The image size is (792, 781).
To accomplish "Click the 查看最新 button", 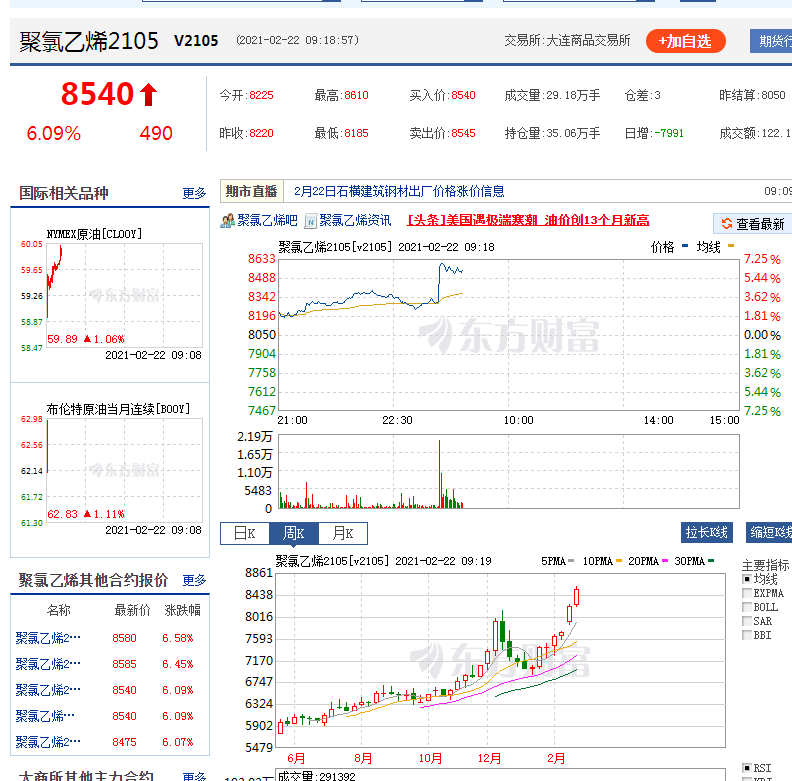I will pos(753,224).
